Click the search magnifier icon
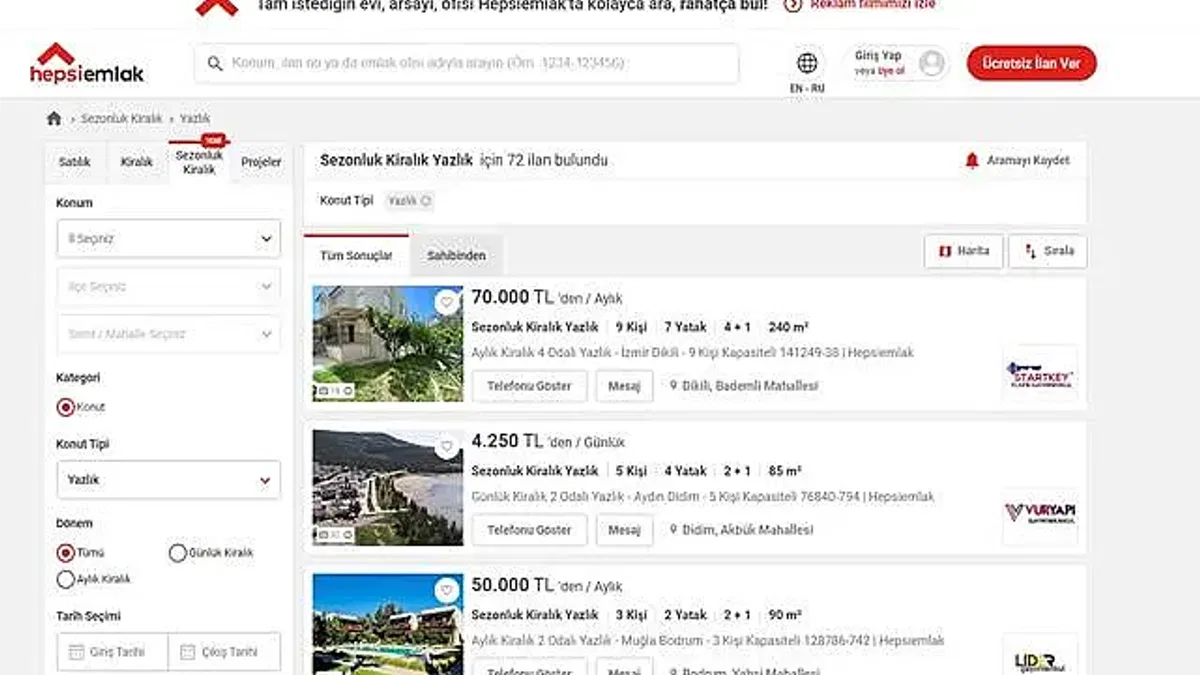The image size is (1200, 675). tap(215, 63)
